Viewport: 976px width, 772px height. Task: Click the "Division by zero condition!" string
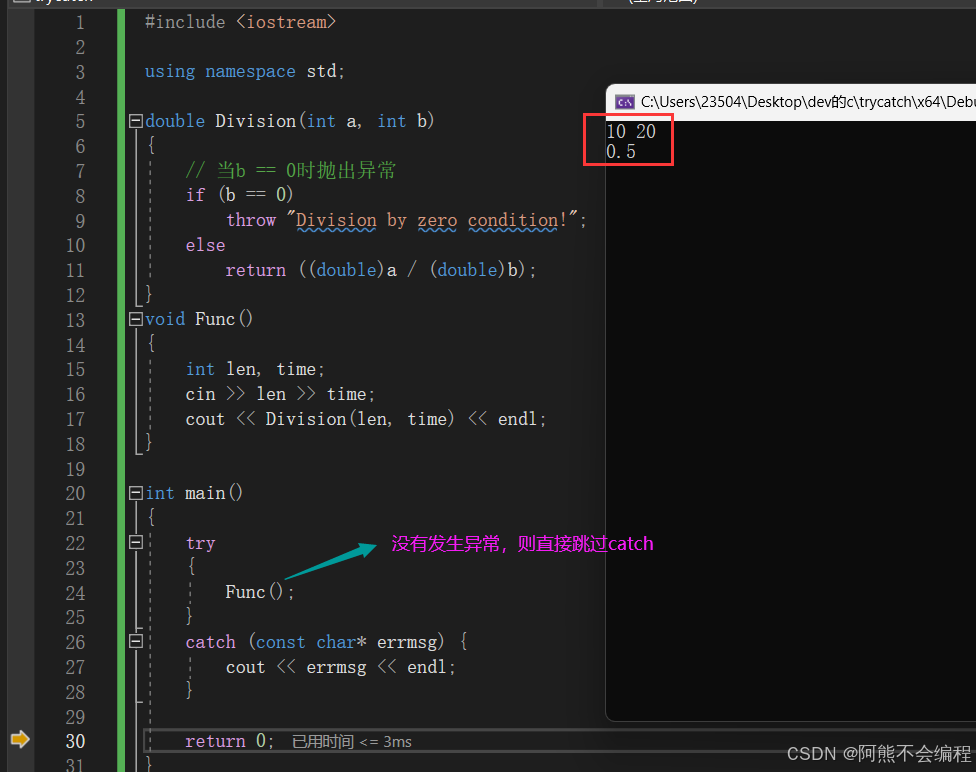point(432,220)
